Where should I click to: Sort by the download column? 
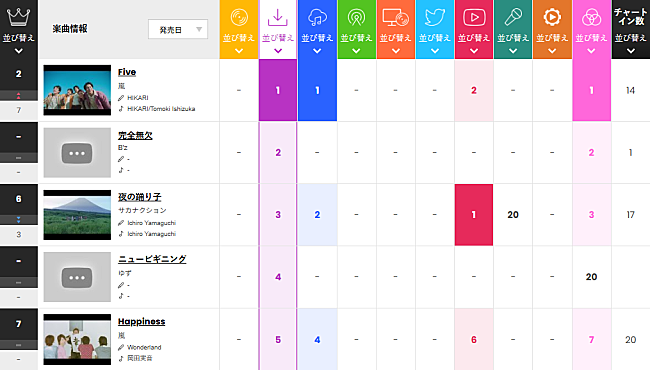point(278,44)
